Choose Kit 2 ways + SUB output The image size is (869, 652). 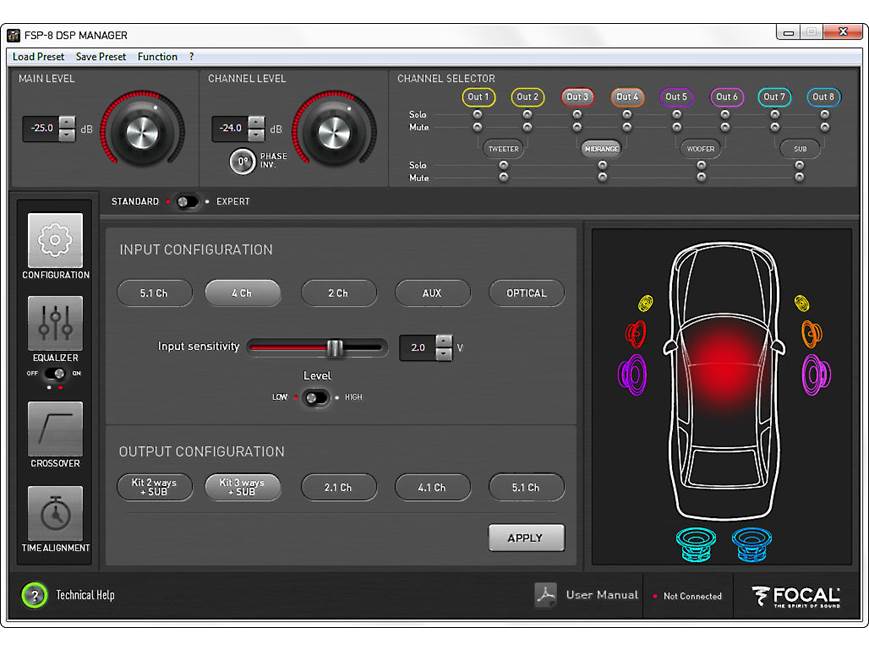click(155, 487)
